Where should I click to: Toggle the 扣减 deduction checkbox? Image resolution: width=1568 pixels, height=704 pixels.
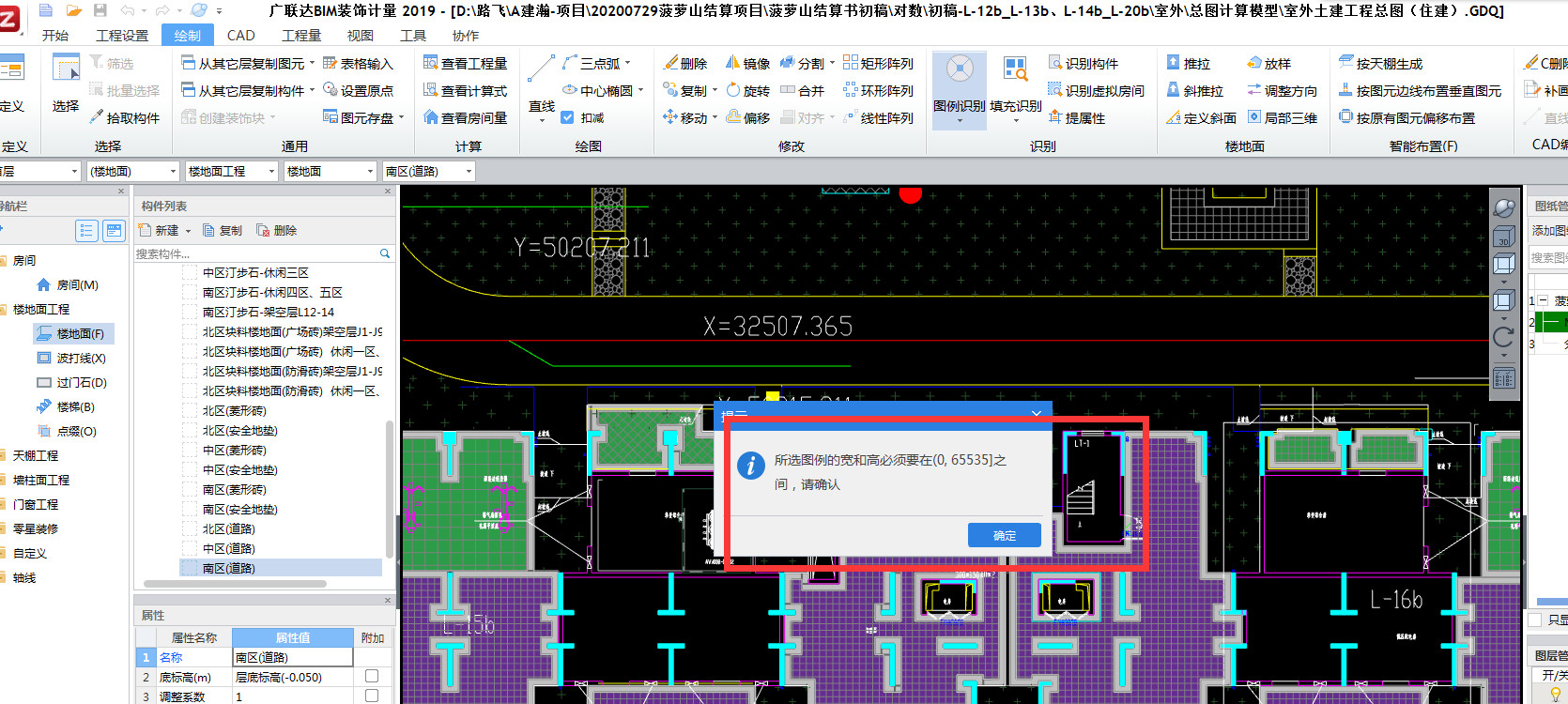click(567, 117)
